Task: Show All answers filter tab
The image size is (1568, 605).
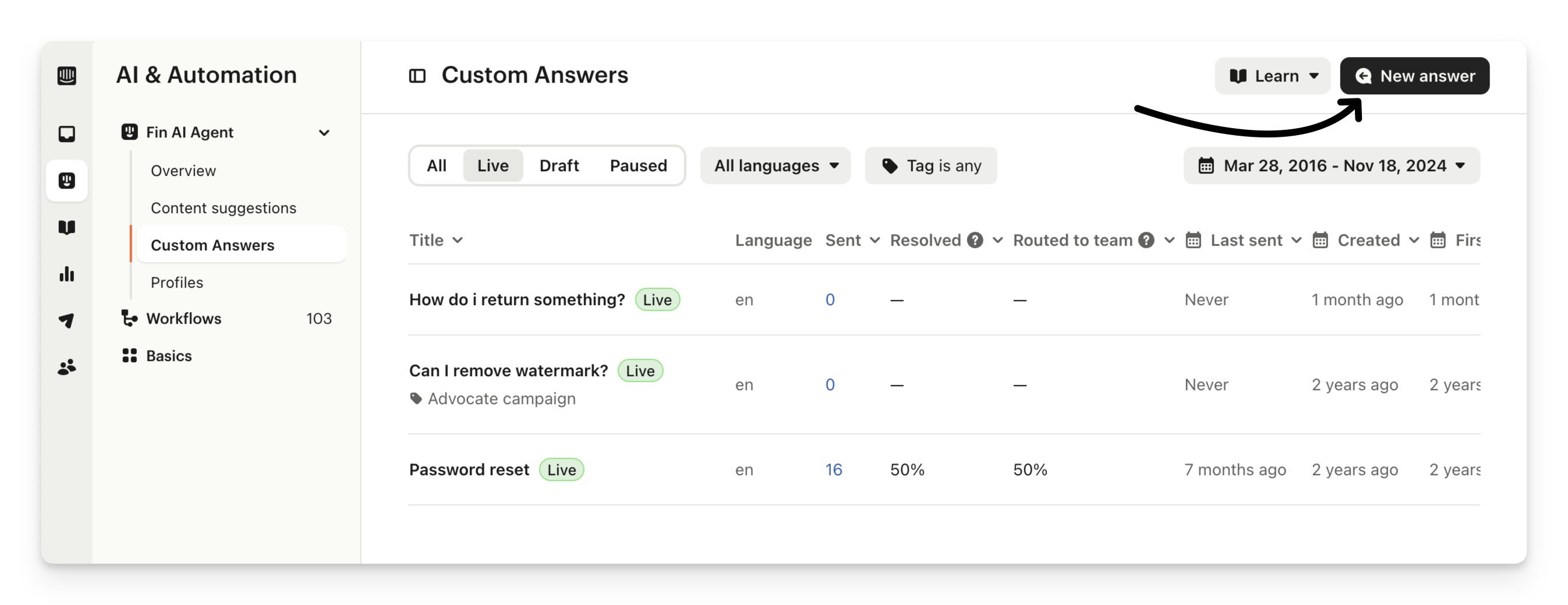Action: [437, 165]
